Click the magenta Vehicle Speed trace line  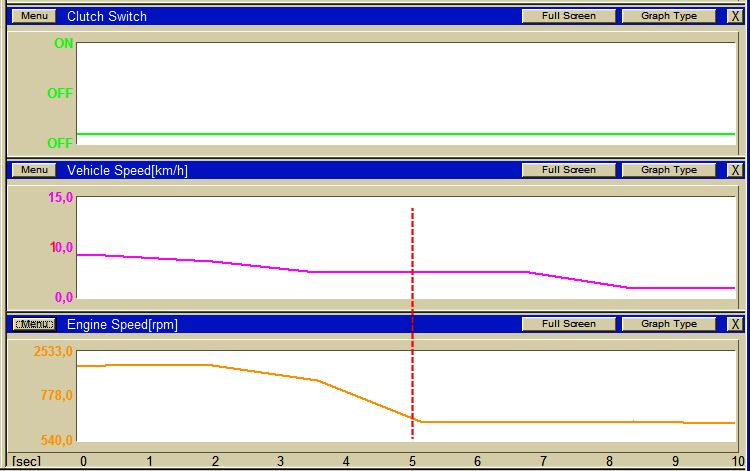[406, 272]
